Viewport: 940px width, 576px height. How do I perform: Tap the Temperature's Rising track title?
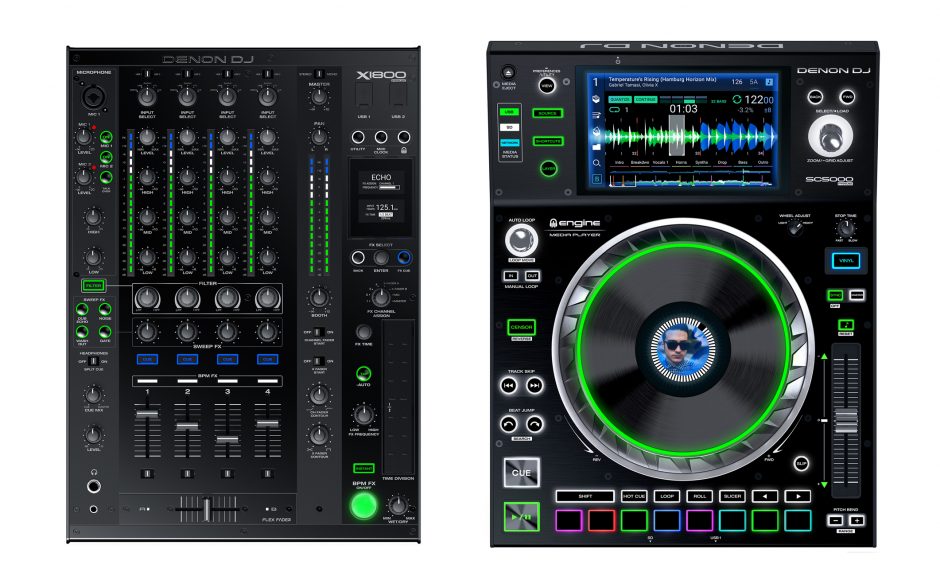click(662, 78)
